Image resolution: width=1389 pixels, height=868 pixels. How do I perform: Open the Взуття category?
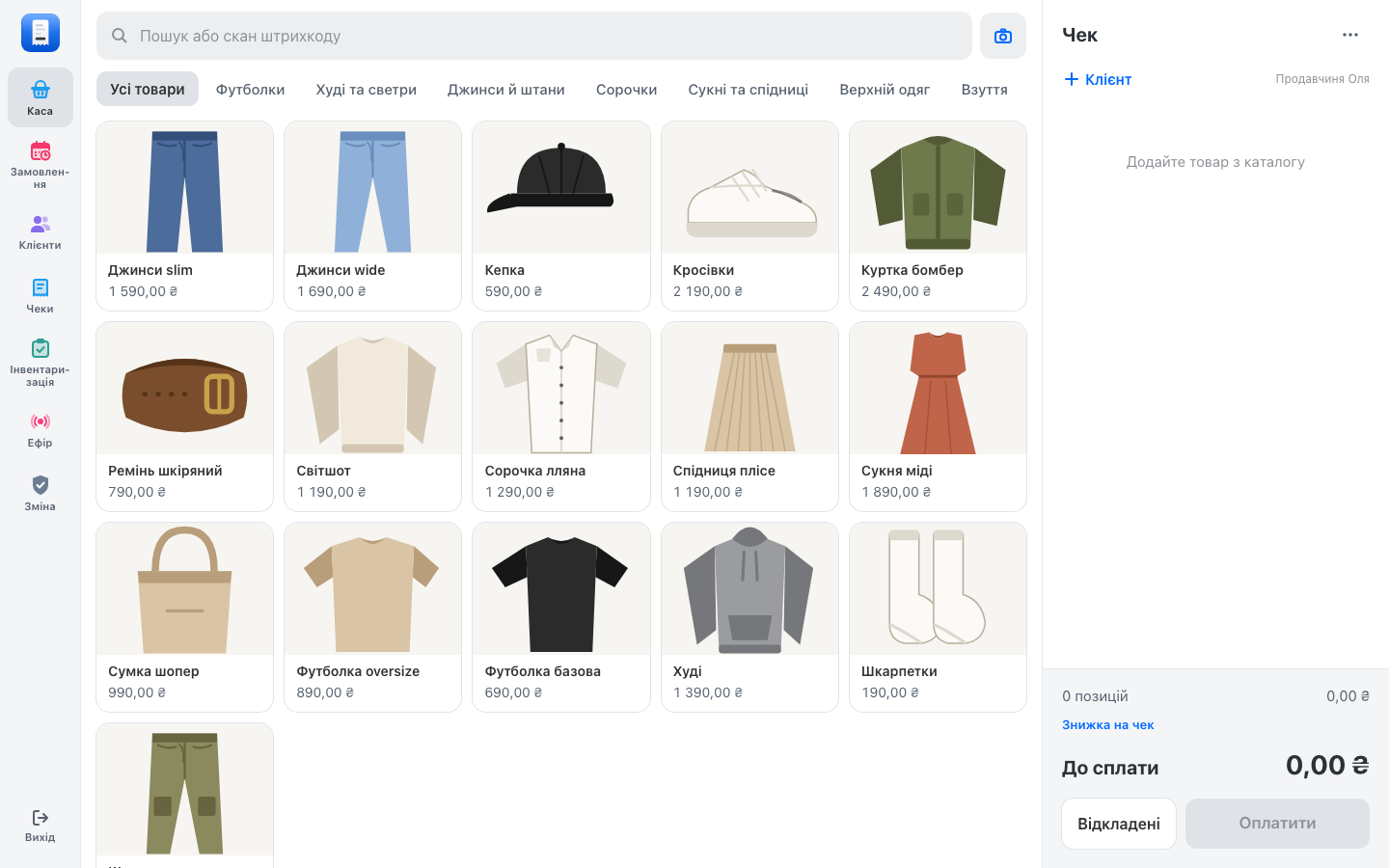pos(985,89)
